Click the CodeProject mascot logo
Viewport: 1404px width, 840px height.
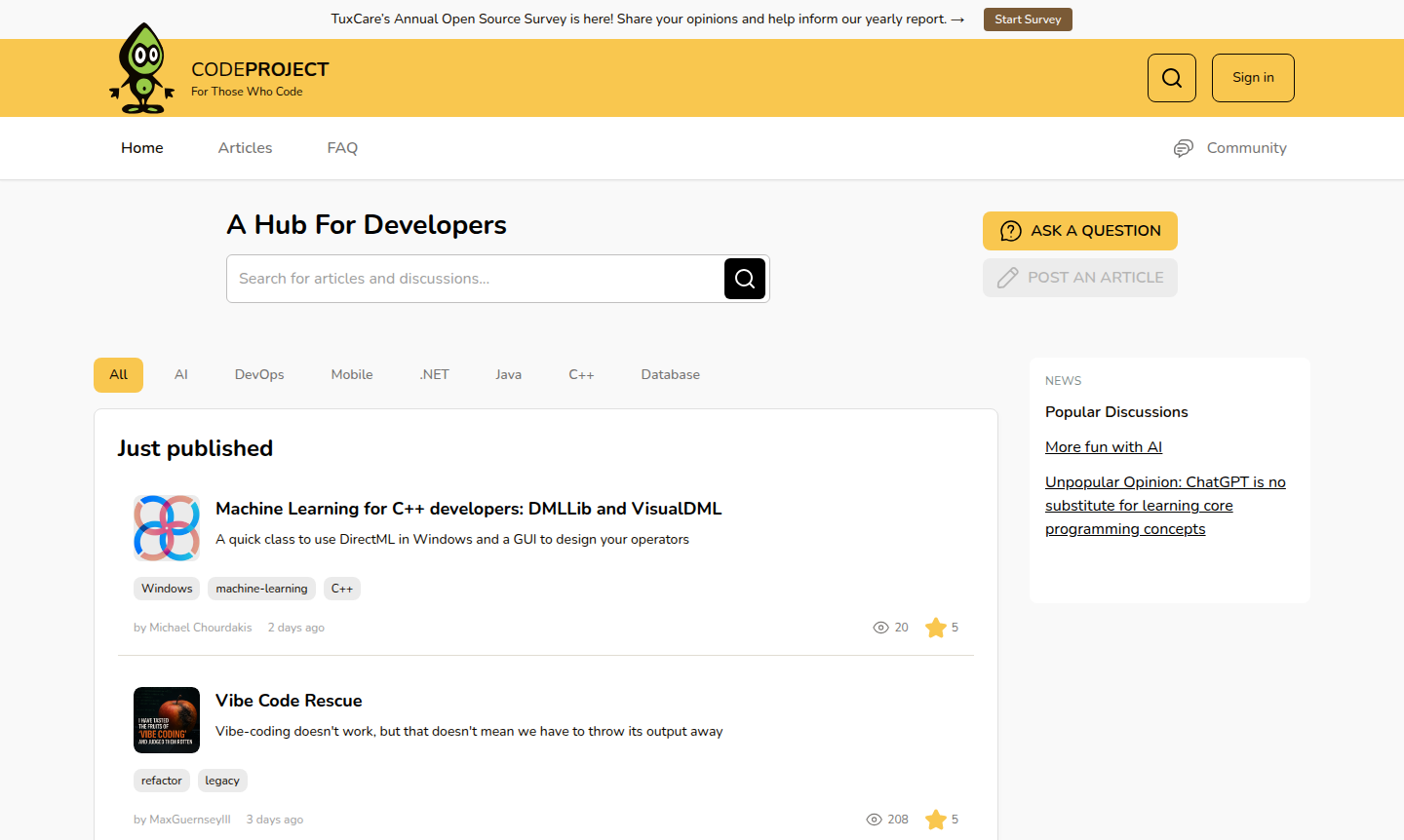[x=141, y=66]
